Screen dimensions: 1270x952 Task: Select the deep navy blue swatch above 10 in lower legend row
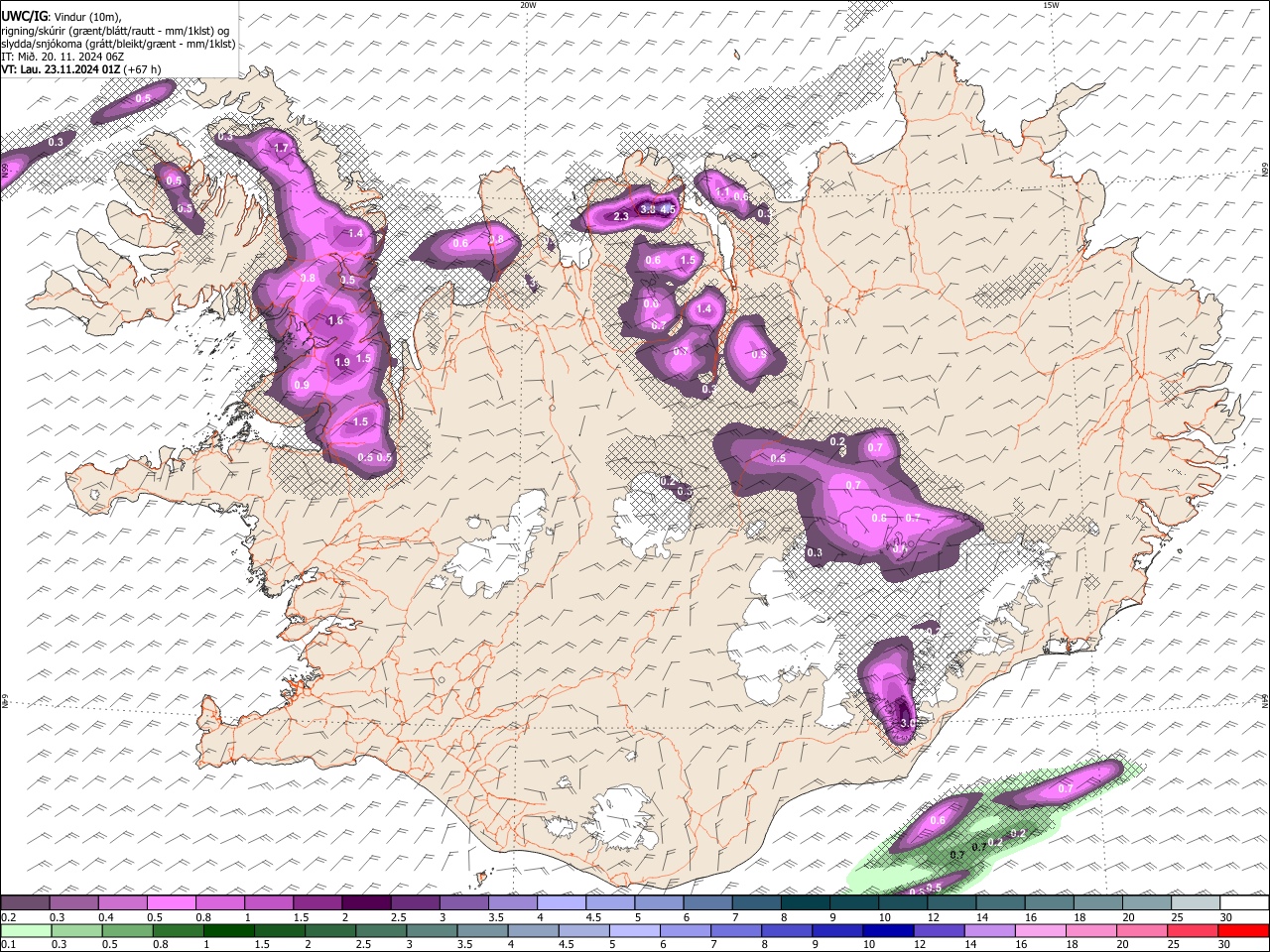click(x=887, y=930)
